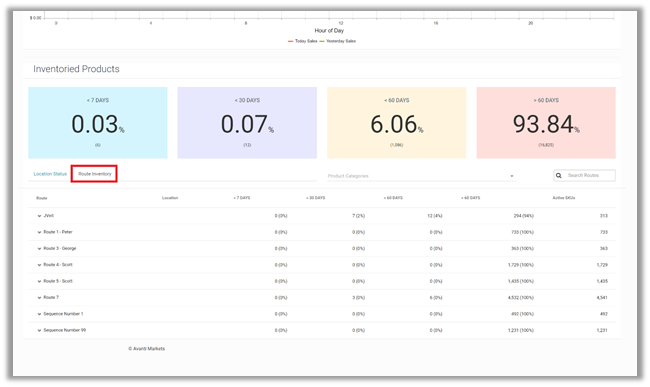Viewport: 650px width, 387px height.
Task: Expand the JVeit route row
Action: 39,216
